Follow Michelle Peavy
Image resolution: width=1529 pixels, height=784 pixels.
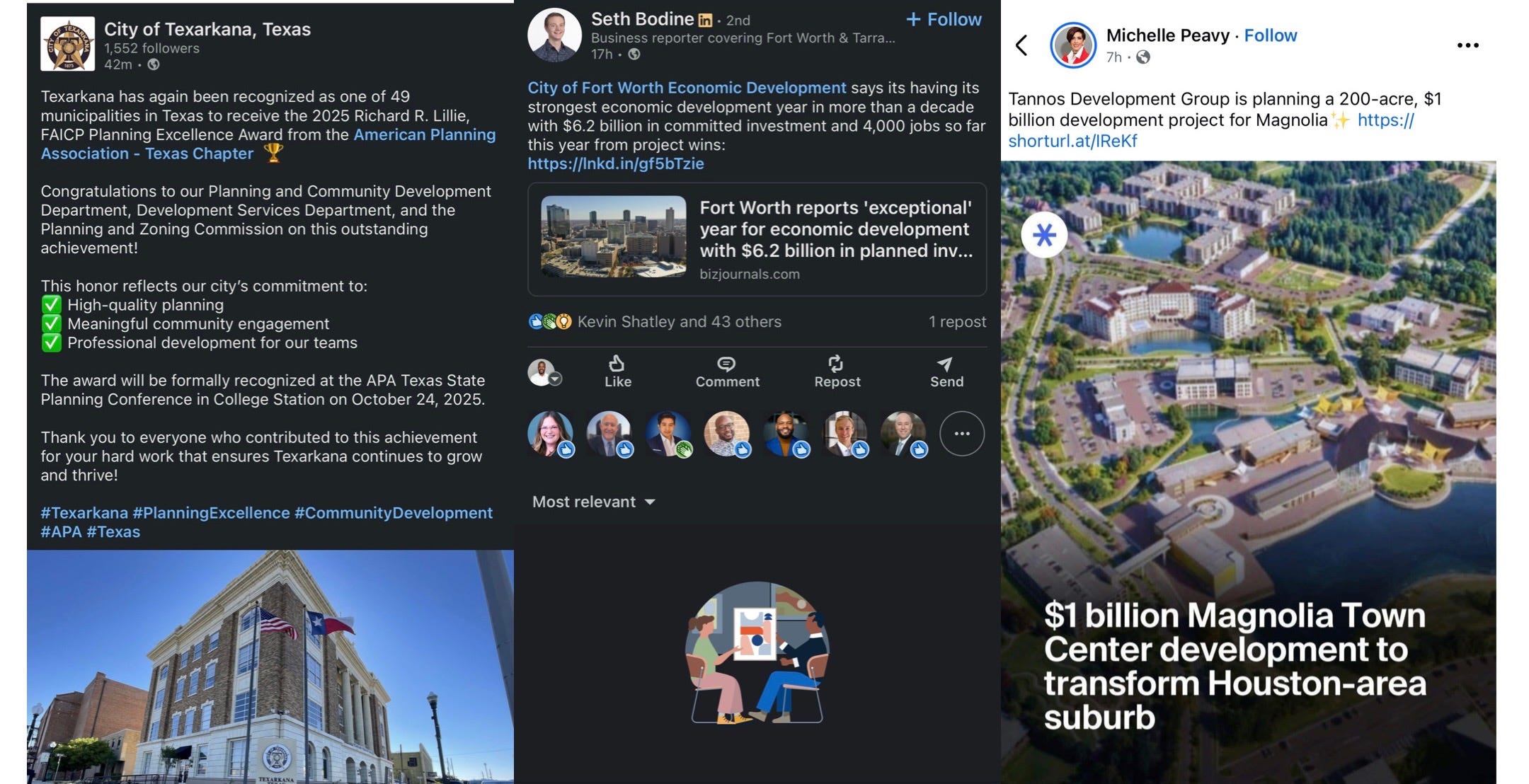click(1270, 35)
